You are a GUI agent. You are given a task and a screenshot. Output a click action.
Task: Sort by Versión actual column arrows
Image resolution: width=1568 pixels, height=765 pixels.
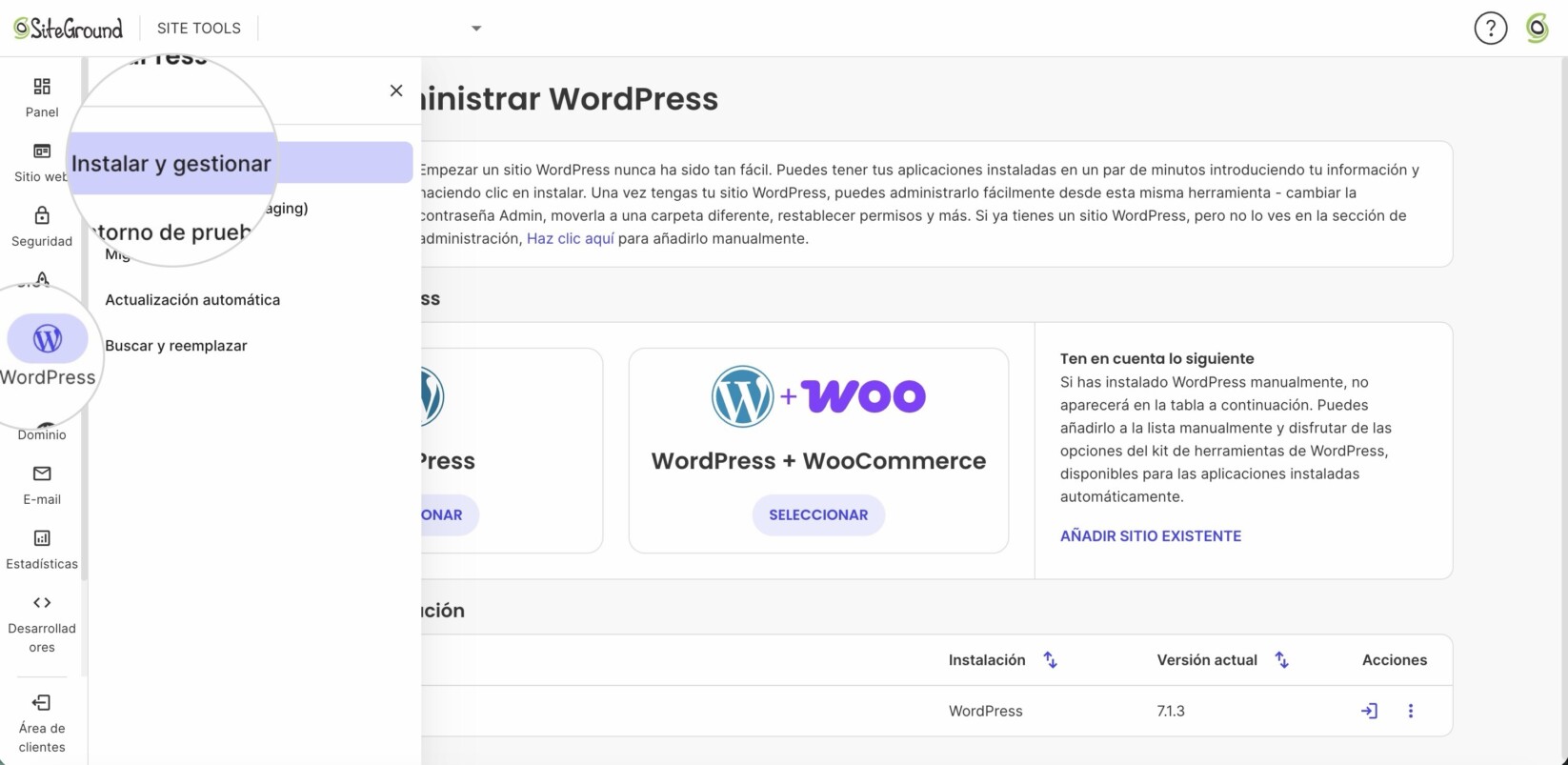1281,659
